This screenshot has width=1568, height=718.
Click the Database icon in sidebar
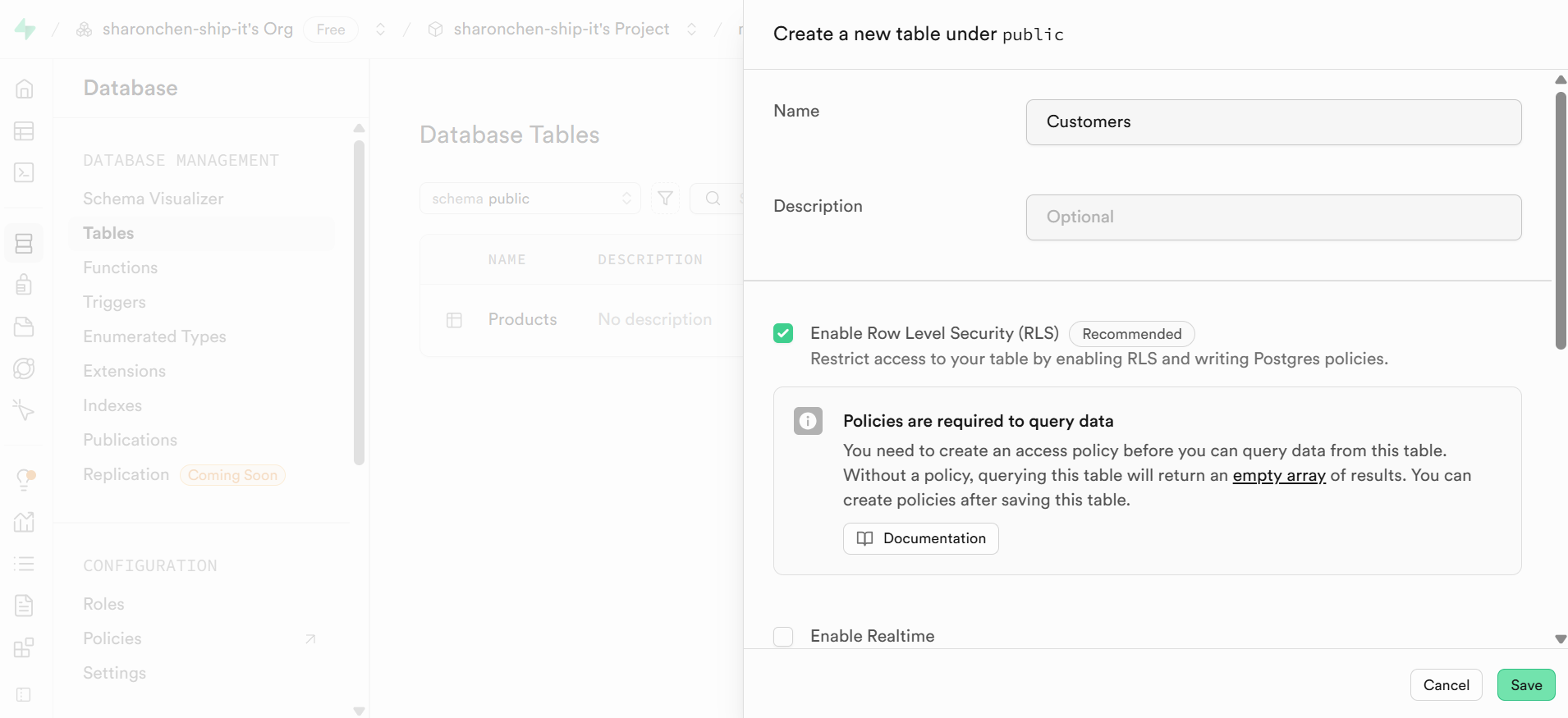24,244
